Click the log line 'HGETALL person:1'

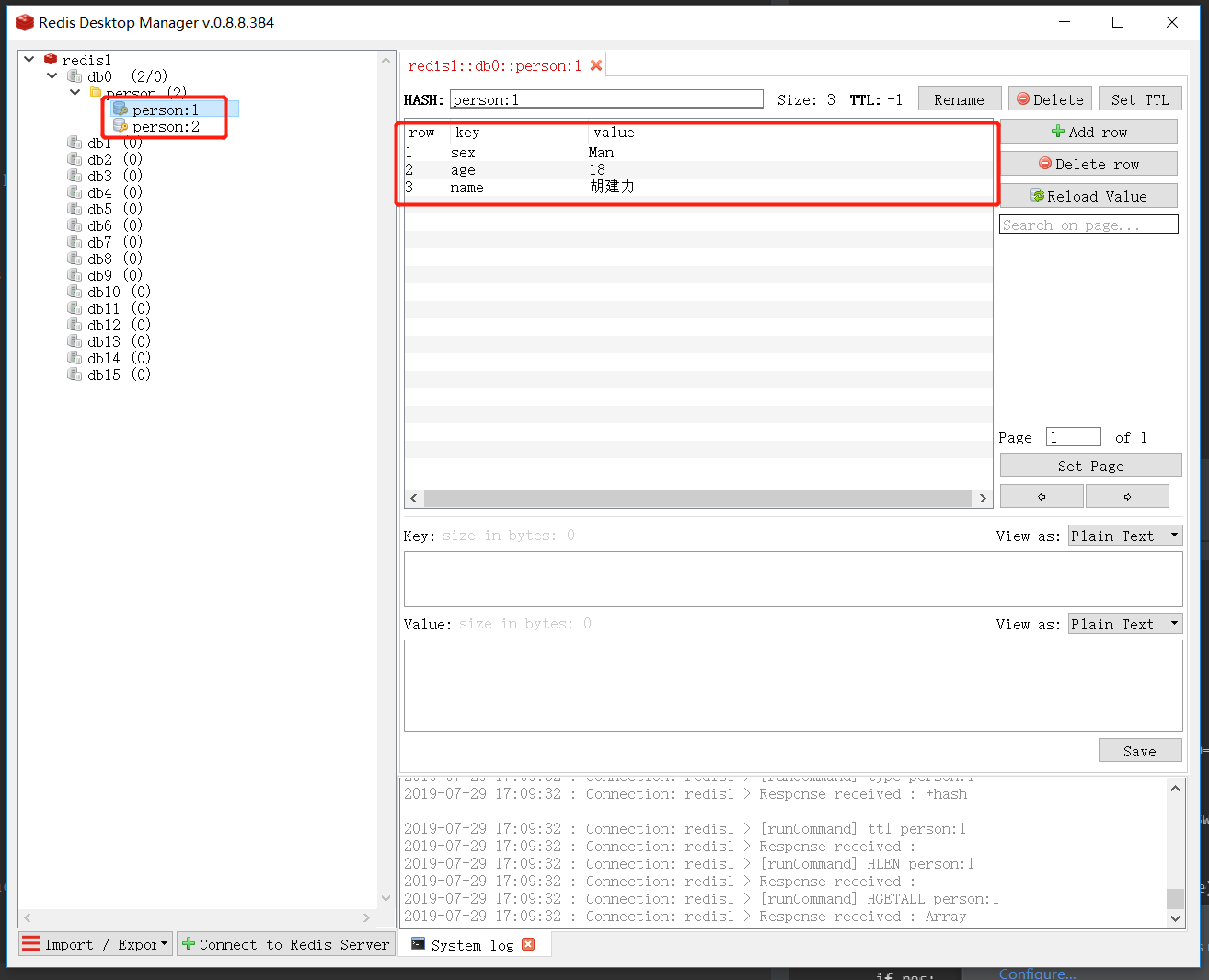coord(701,899)
